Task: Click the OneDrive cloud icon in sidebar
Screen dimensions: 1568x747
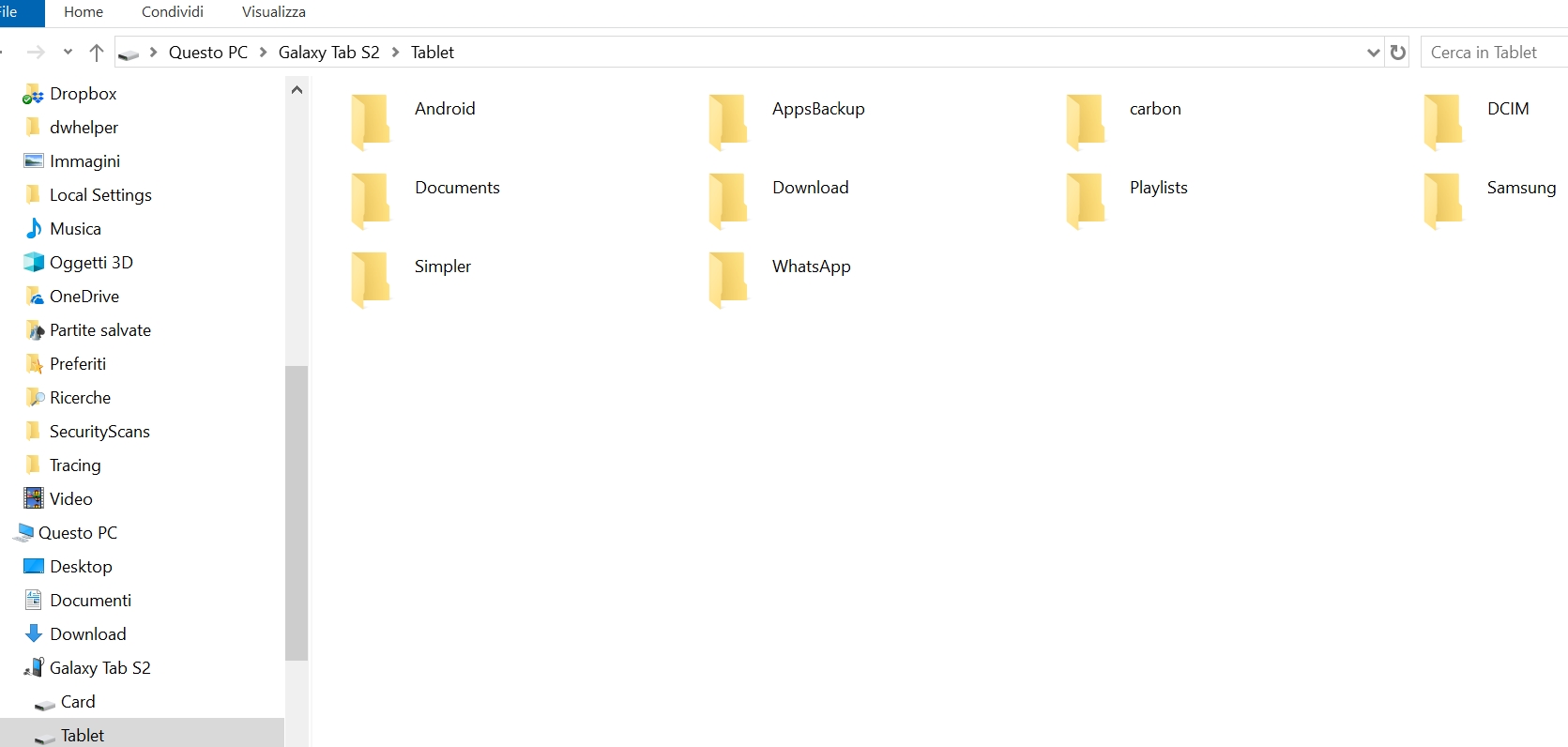Action: click(x=34, y=297)
